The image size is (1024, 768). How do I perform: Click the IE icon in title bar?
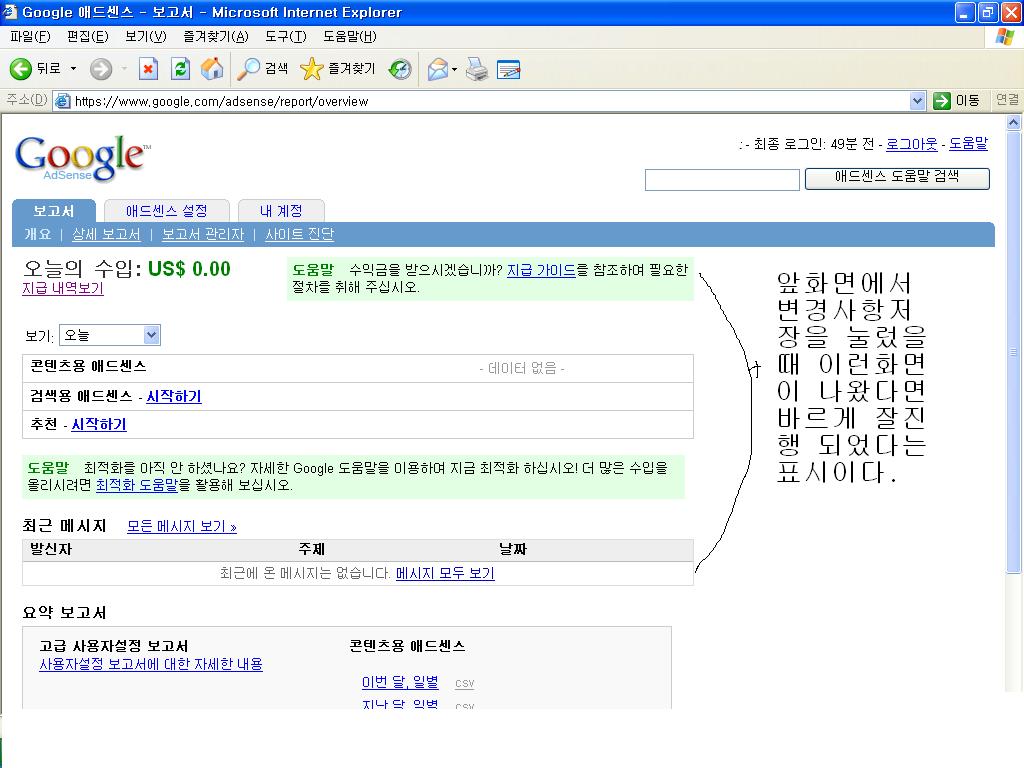(10, 12)
